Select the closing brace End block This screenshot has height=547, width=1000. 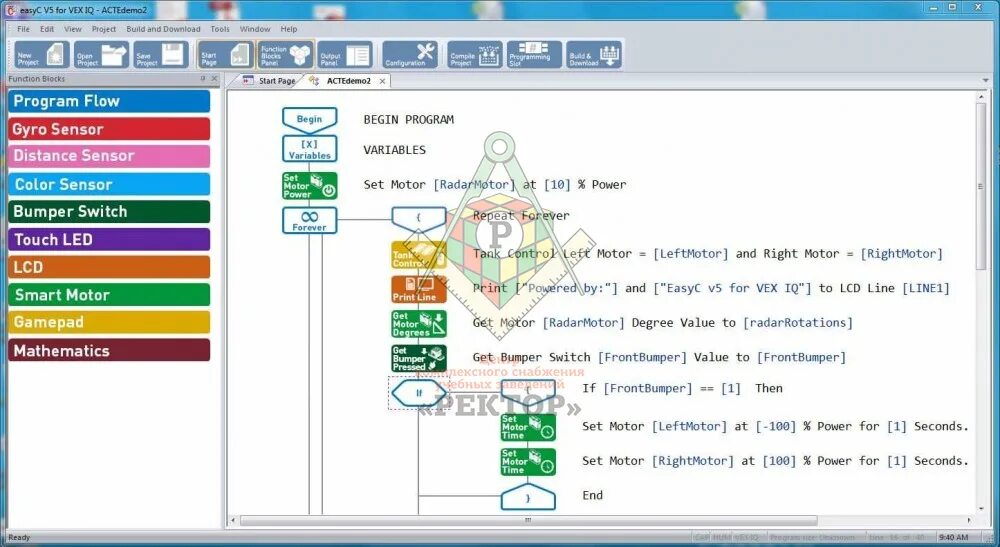(x=528, y=497)
